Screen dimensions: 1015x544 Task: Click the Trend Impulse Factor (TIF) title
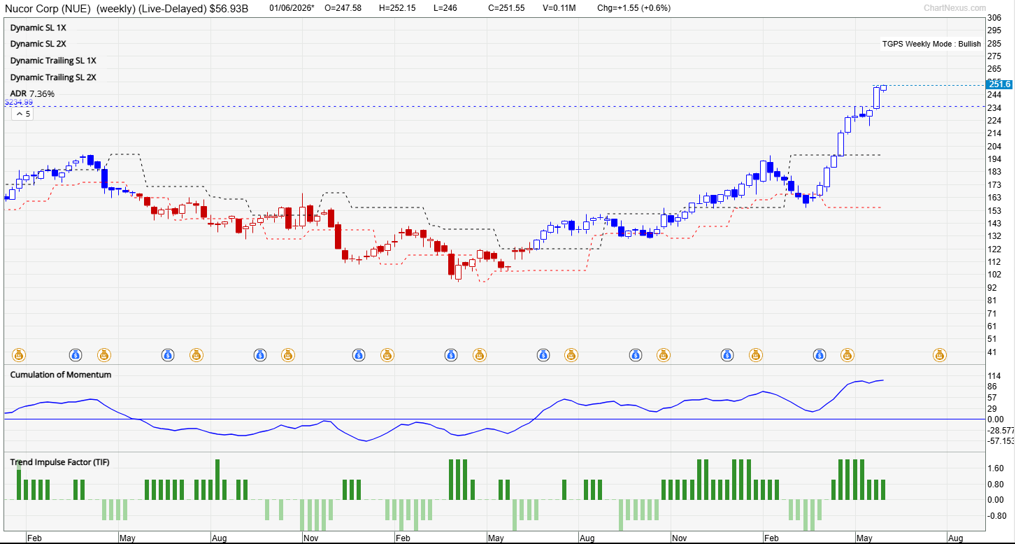(59, 462)
